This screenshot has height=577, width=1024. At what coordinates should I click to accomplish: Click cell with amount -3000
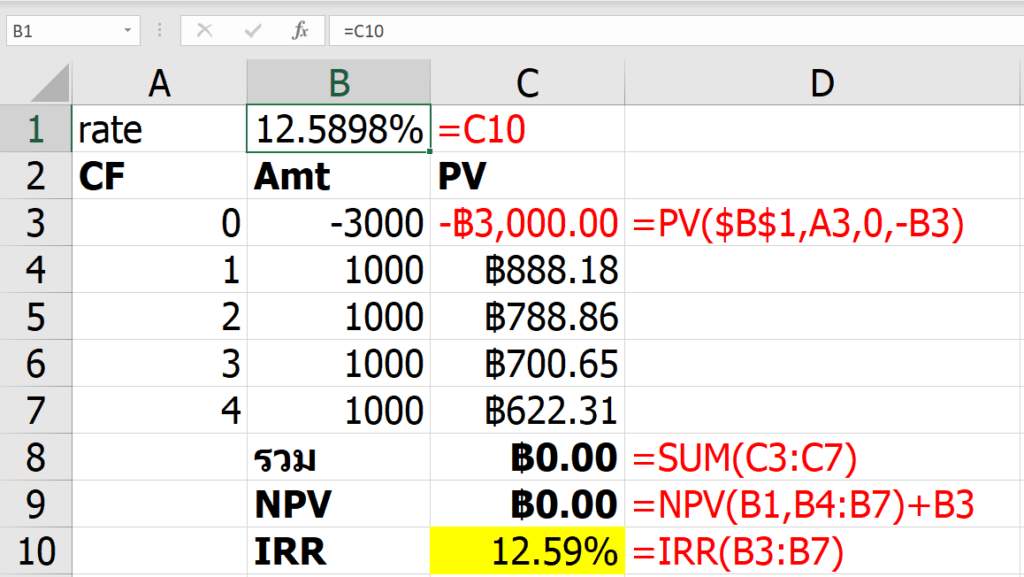[339, 223]
